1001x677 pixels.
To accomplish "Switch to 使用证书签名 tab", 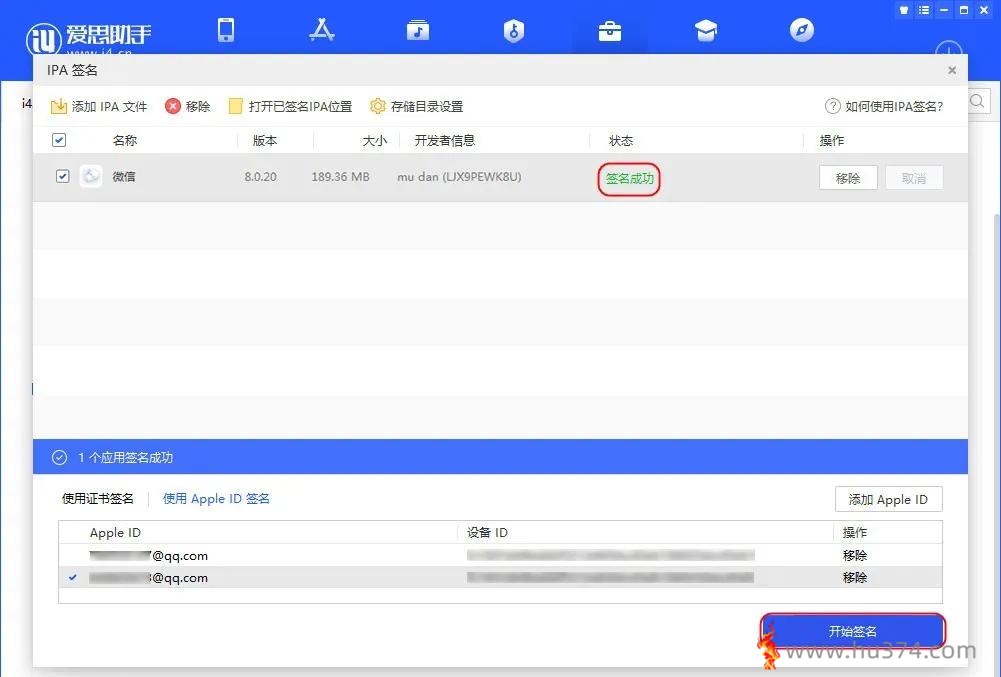I will [98, 499].
